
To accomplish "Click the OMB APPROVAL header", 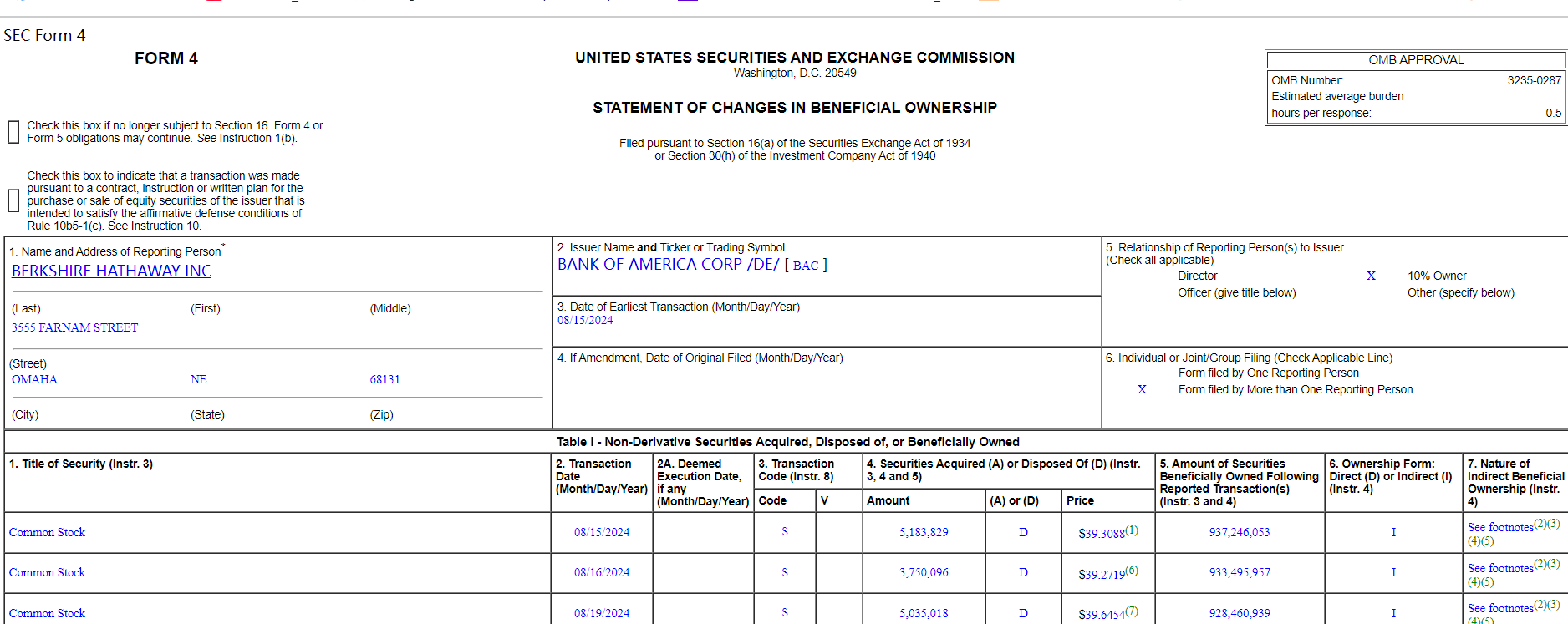I will click(1416, 60).
